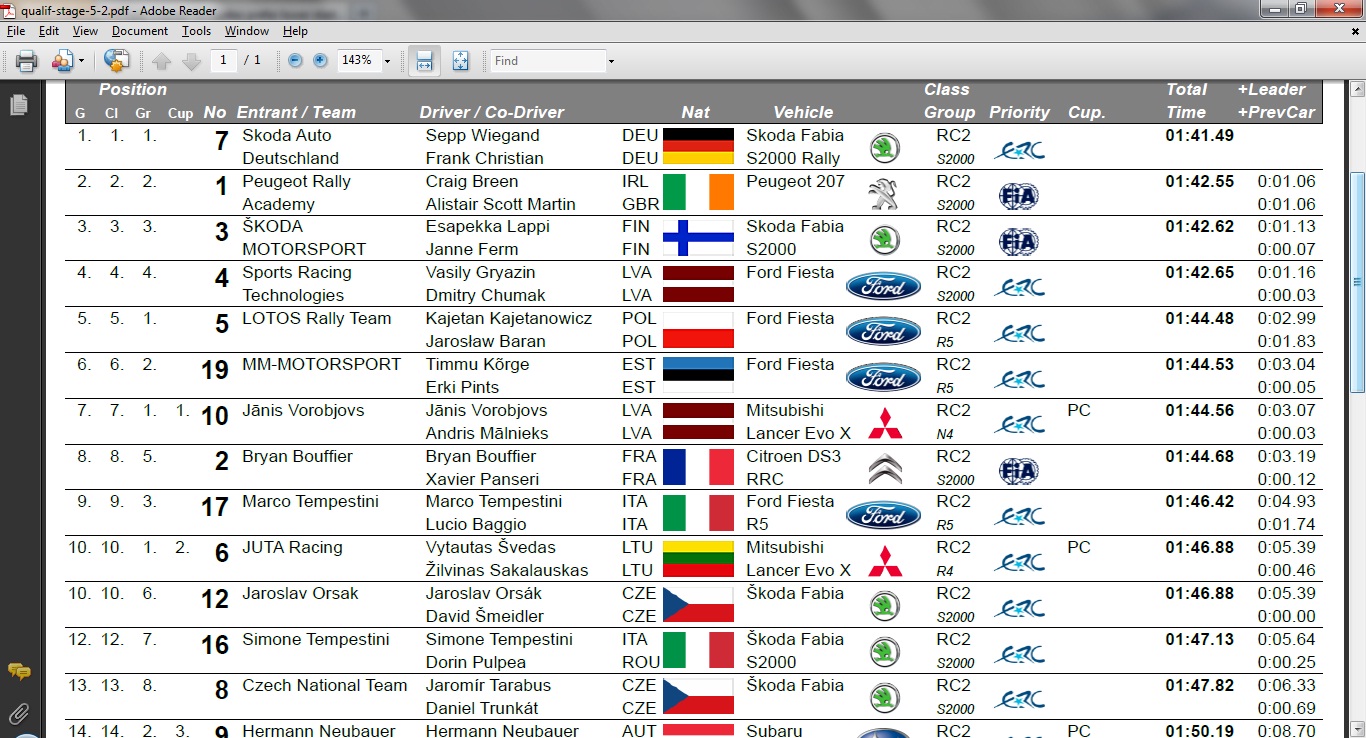Select the fit one full page icon
This screenshot has height=738, width=1366.
460,61
